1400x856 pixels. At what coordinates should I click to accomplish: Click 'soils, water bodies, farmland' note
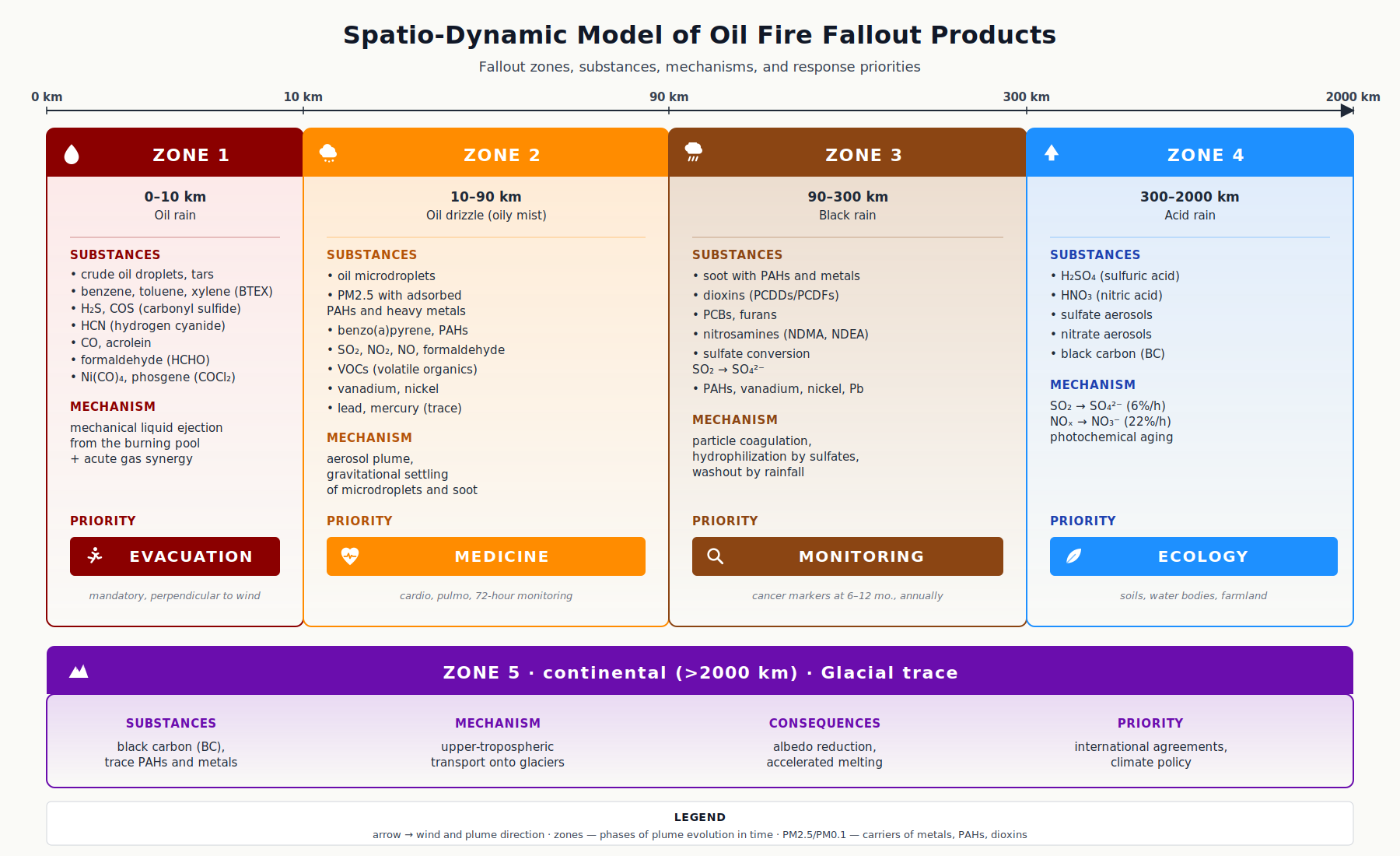pyautogui.click(x=1194, y=595)
